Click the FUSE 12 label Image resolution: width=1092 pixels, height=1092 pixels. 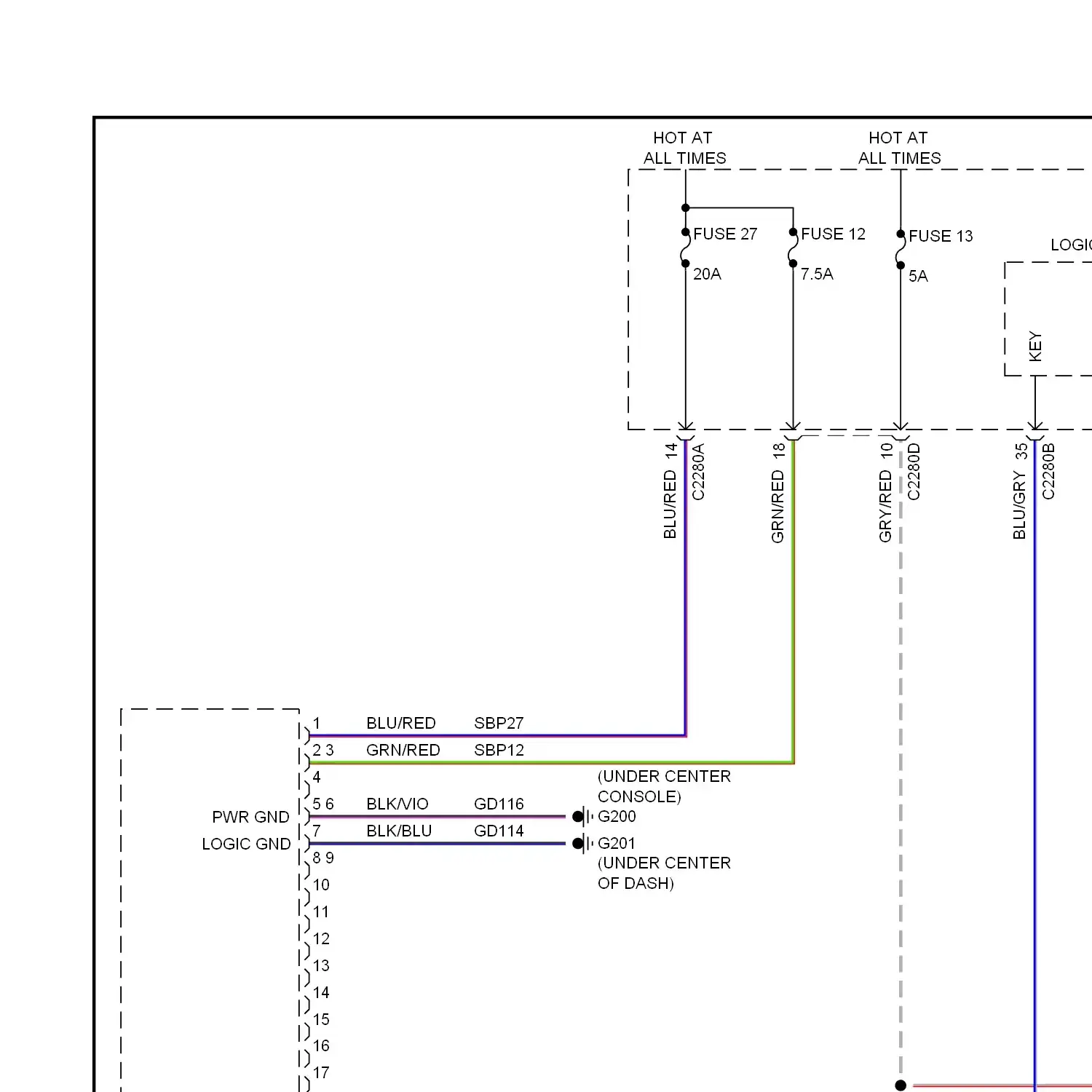coord(833,234)
